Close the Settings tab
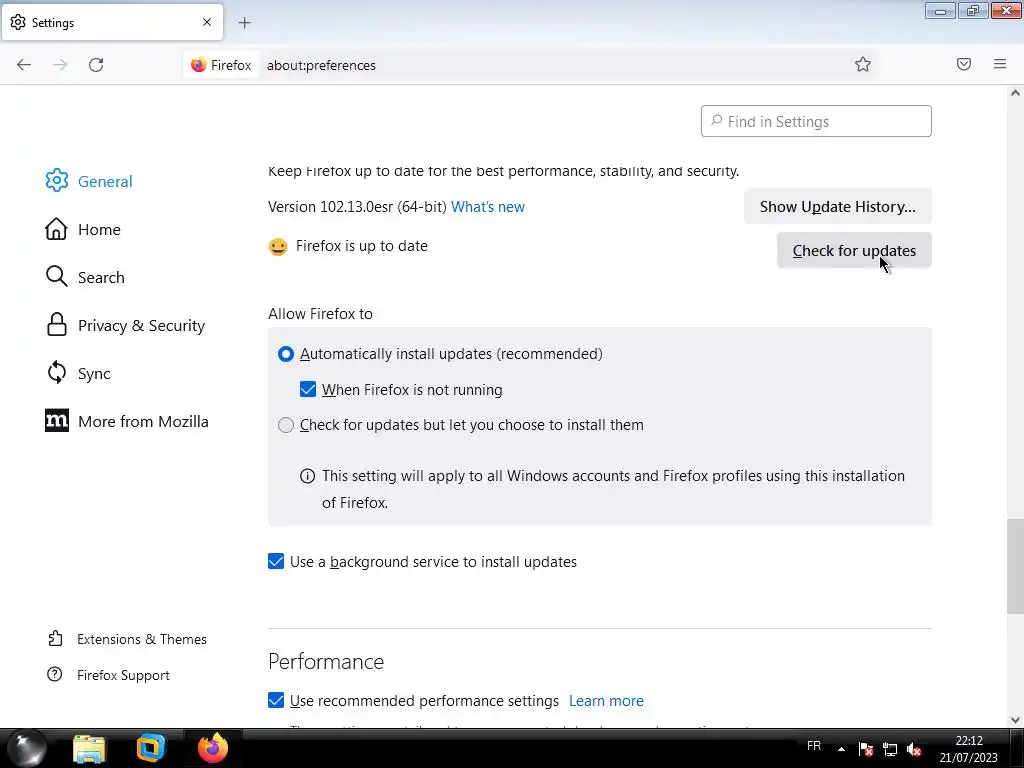 tap(207, 22)
